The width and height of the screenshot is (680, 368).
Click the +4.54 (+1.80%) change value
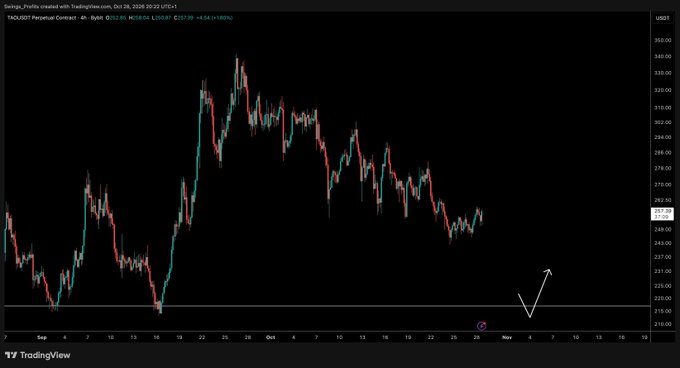click(214, 18)
